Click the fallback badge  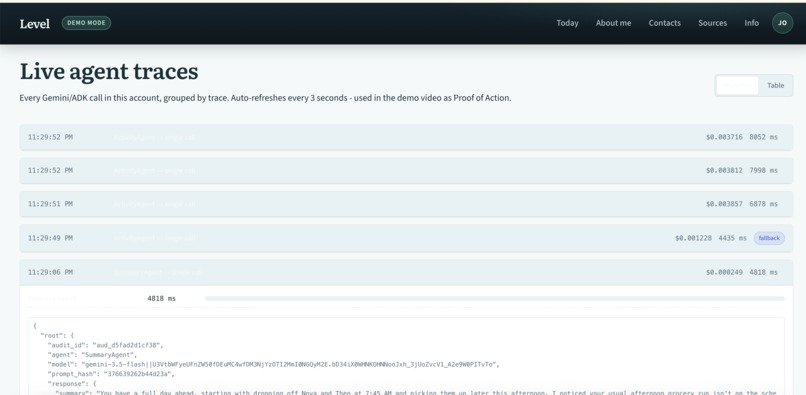coord(769,238)
